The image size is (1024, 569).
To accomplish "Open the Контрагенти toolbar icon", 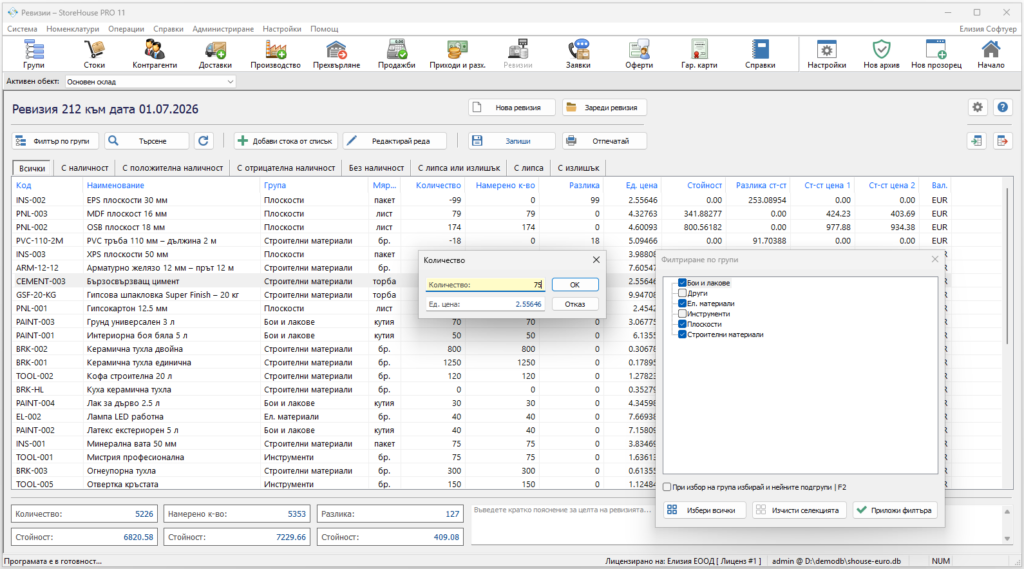I will click(x=155, y=54).
